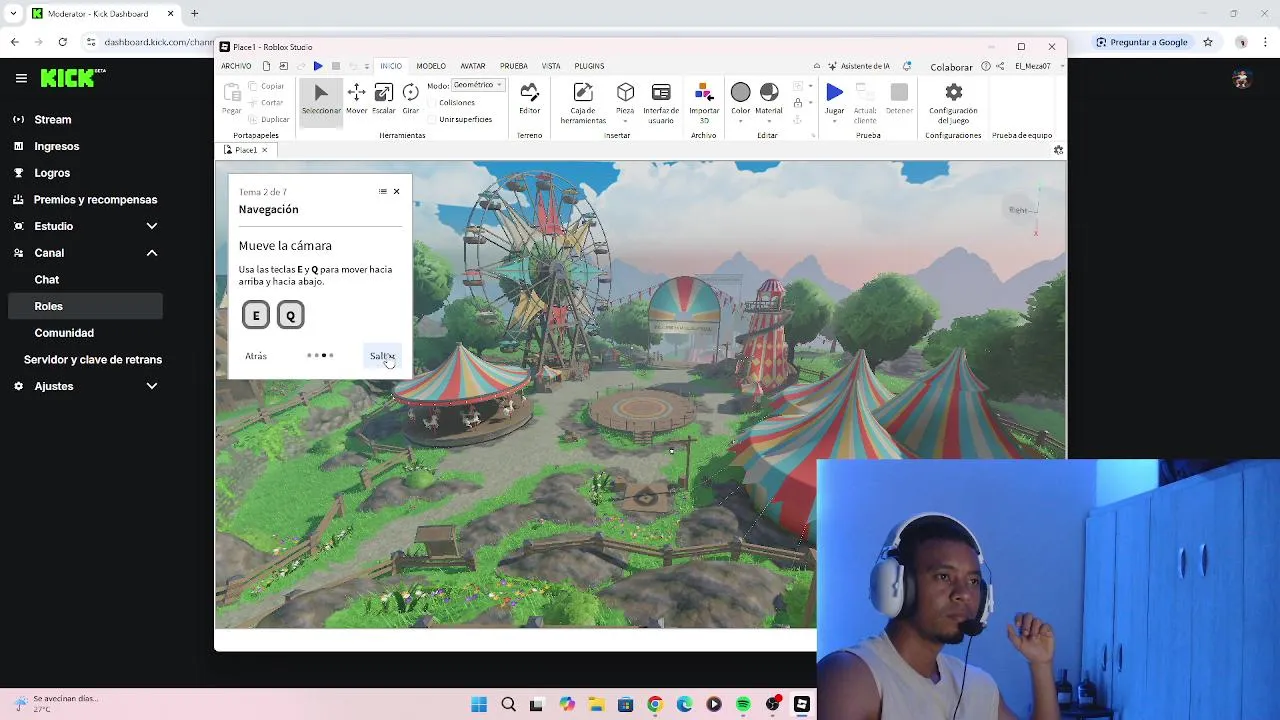Click Atrás in the tutorial panel
Screen dimensions: 1280x720
256,356
